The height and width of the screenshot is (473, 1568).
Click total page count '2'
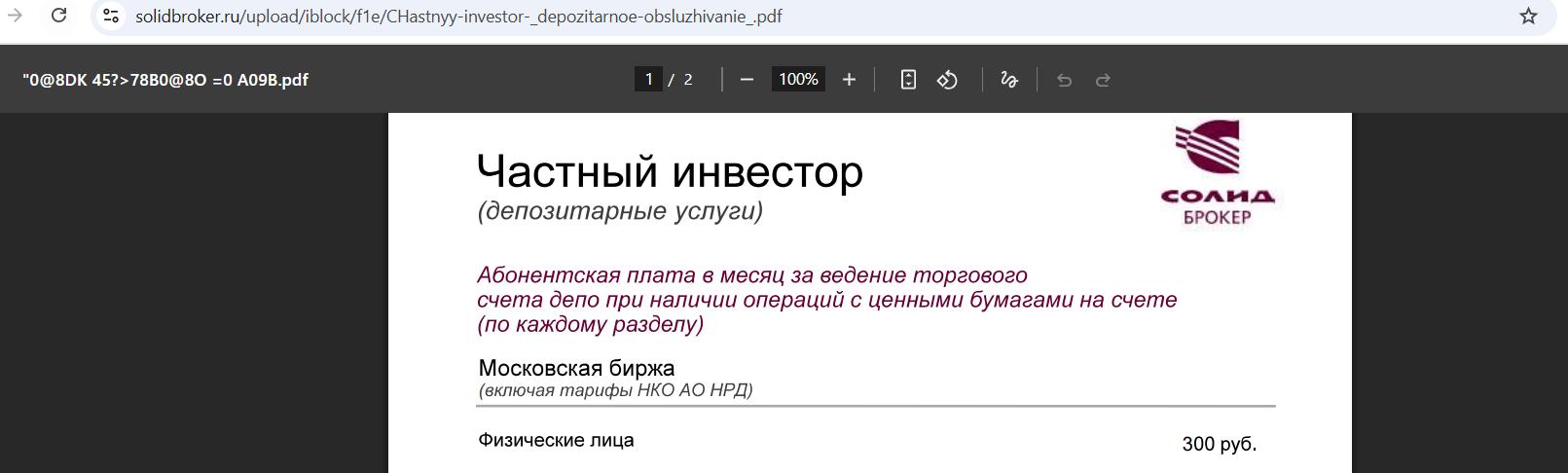pyautogui.click(x=688, y=80)
